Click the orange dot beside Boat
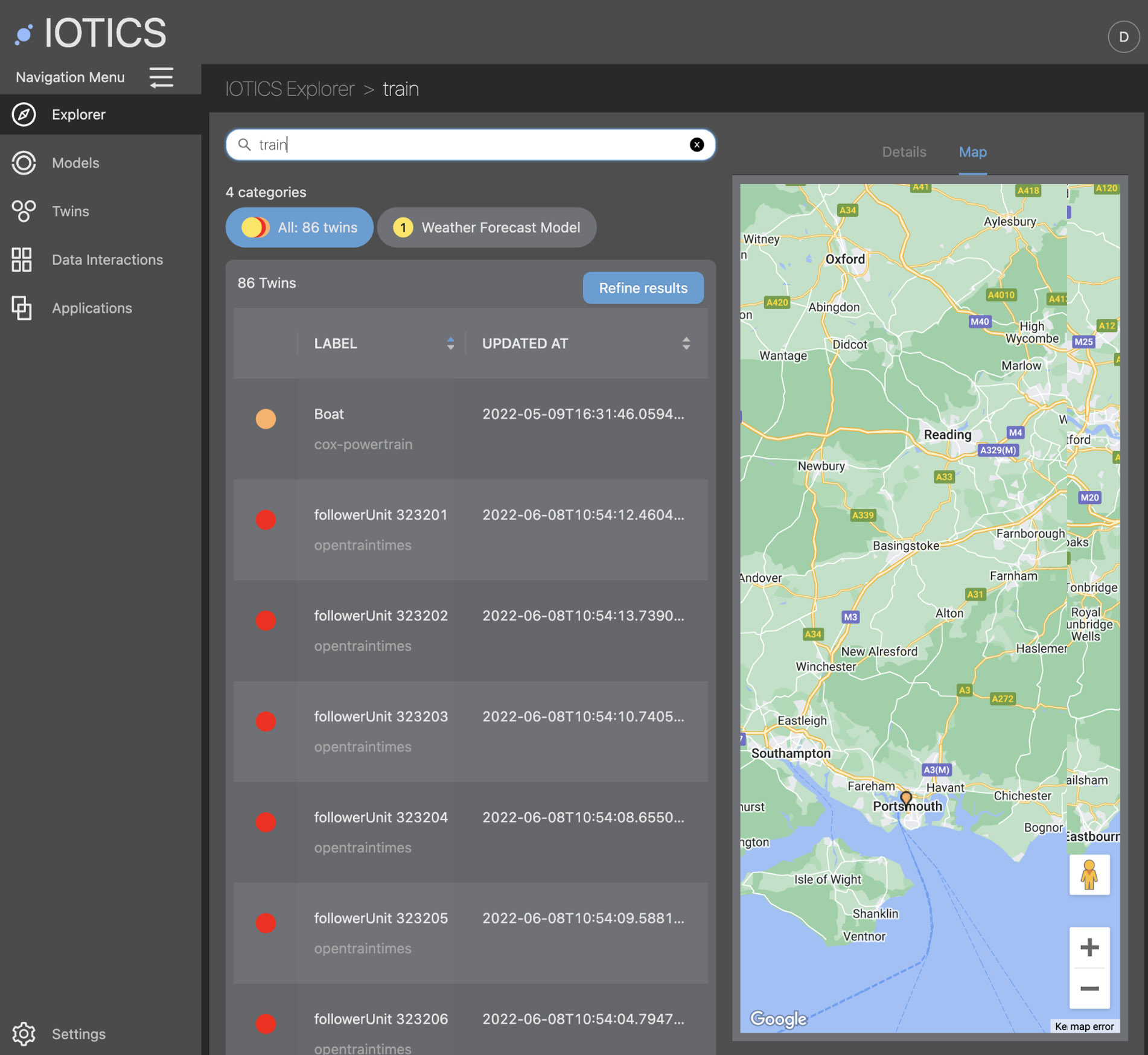The image size is (1148, 1055). click(x=266, y=419)
